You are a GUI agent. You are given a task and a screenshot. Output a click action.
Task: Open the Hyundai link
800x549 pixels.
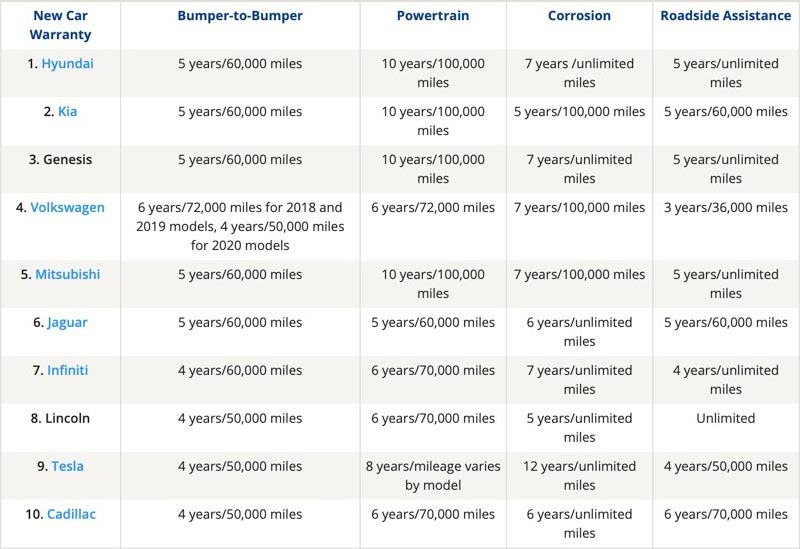pyautogui.click(x=67, y=64)
